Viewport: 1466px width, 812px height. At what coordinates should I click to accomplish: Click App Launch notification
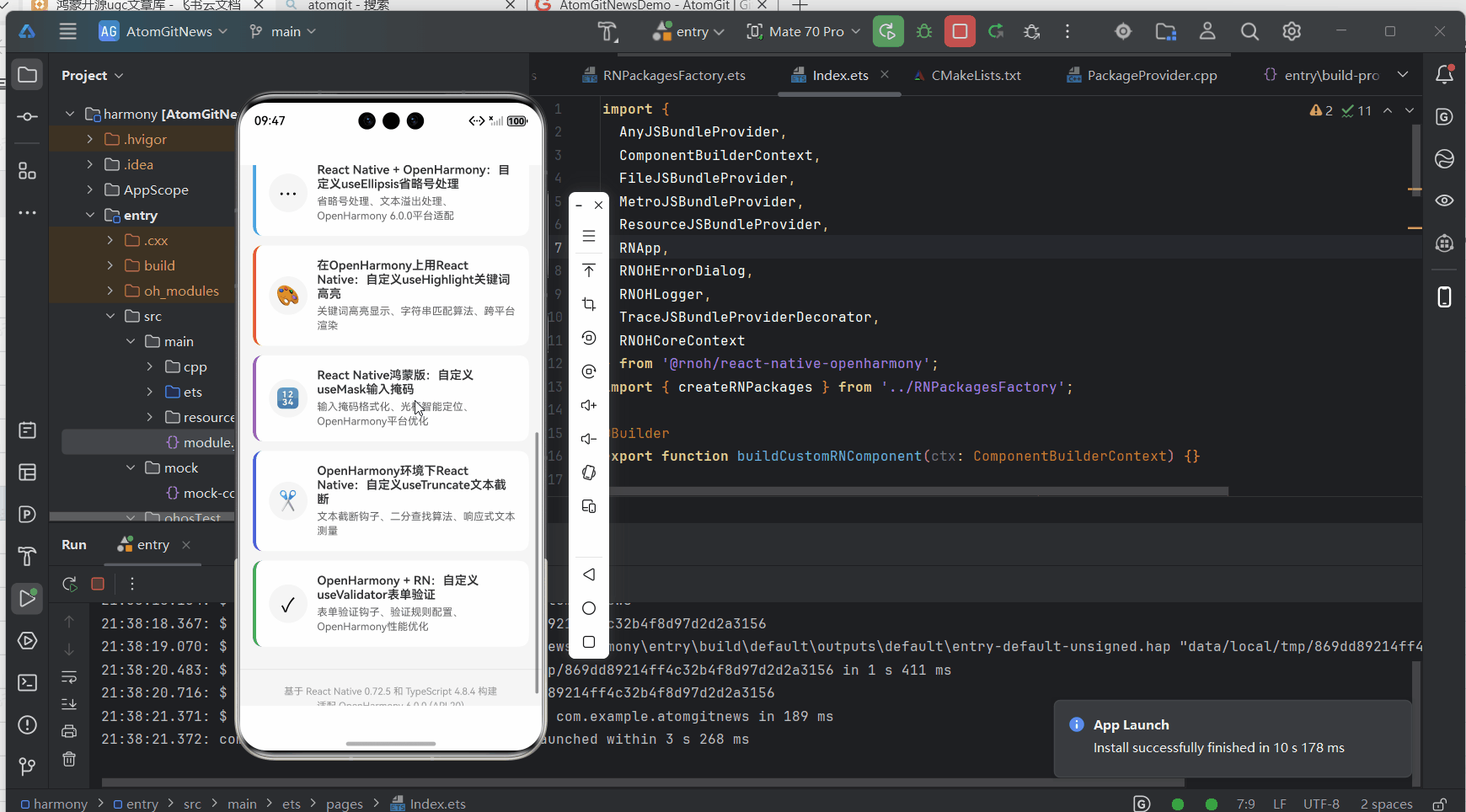pyautogui.click(x=1233, y=737)
